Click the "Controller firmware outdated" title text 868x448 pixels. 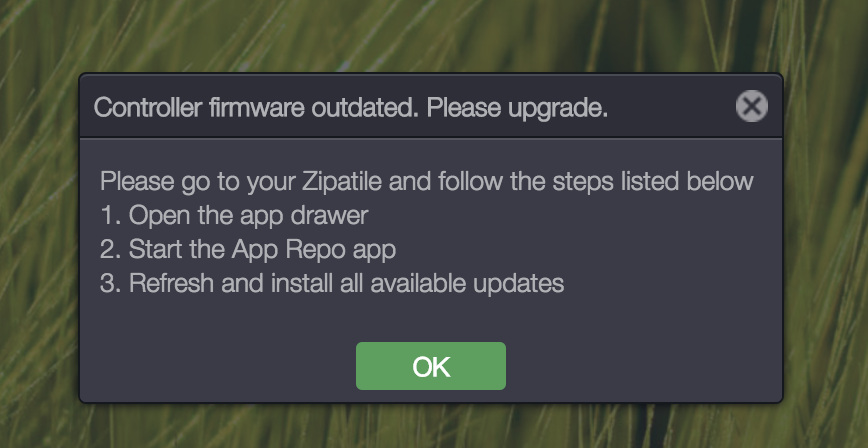(x=253, y=107)
